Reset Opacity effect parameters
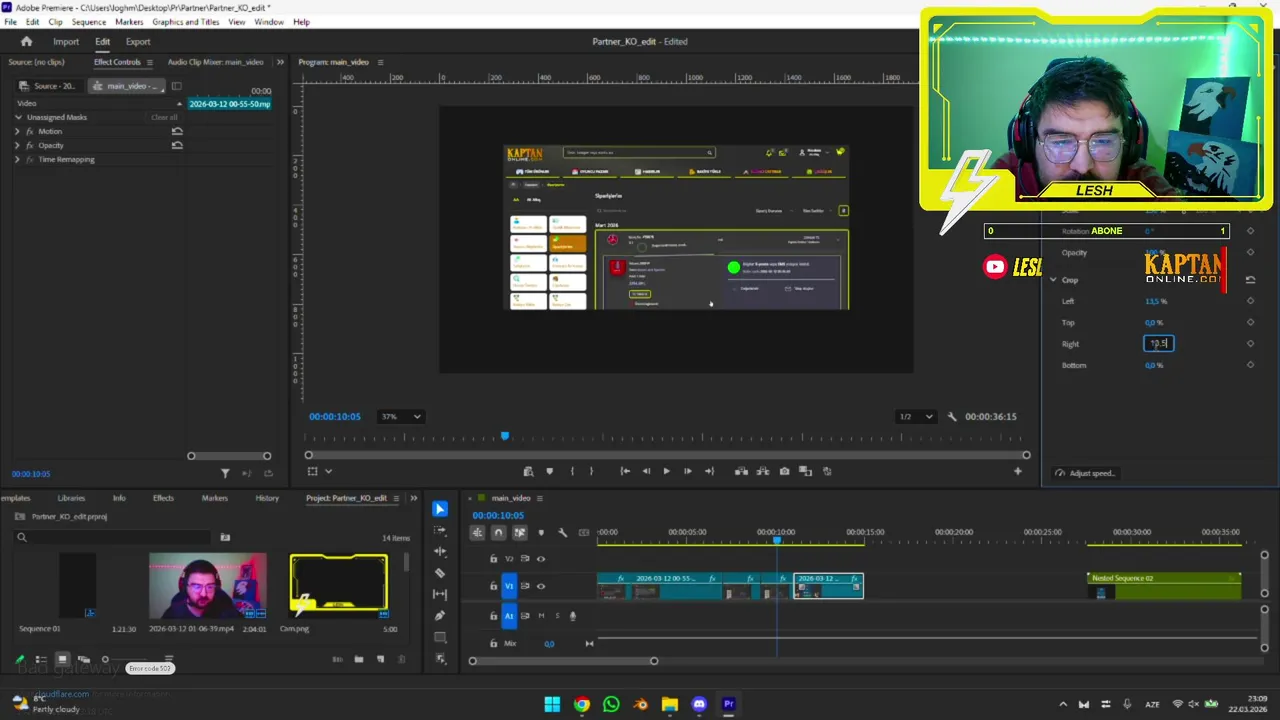 coord(177,145)
